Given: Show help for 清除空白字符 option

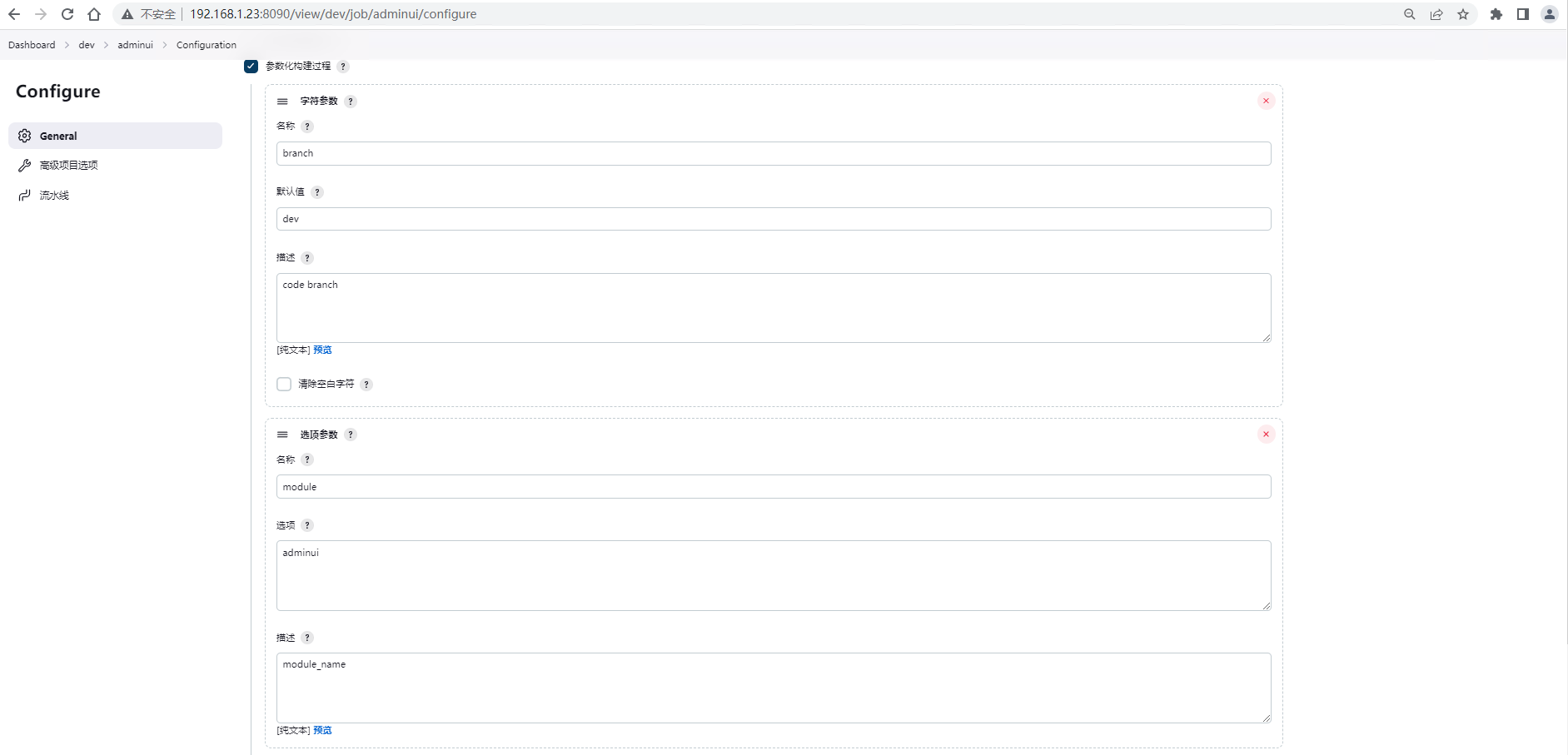Looking at the screenshot, I should click(x=366, y=385).
